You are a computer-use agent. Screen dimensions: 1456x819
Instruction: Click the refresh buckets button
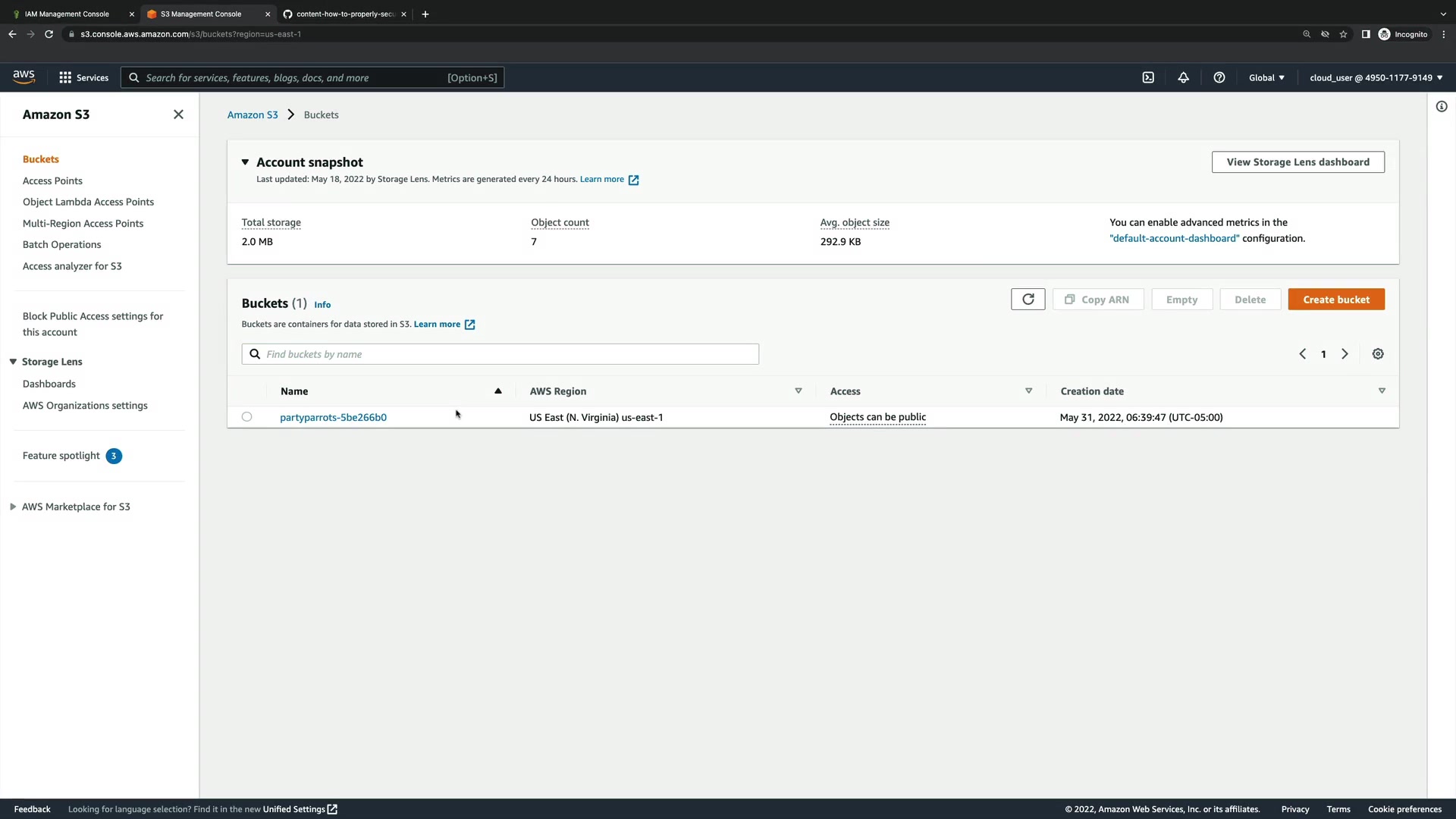pyautogui.click(x=1028, y=300)
